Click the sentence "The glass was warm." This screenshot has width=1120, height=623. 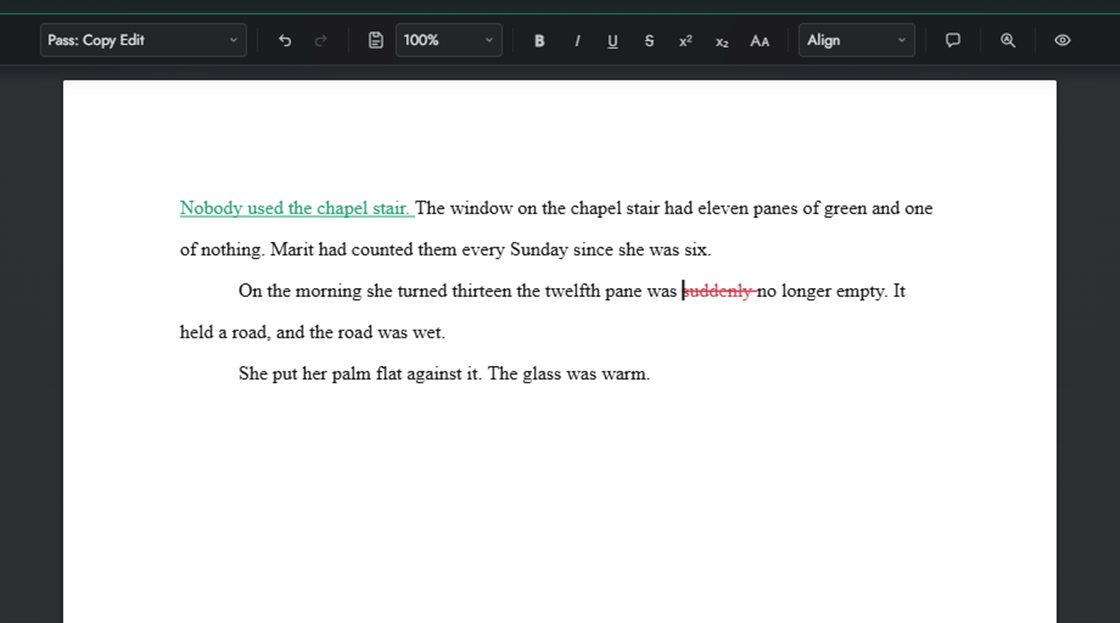point(569,374)
